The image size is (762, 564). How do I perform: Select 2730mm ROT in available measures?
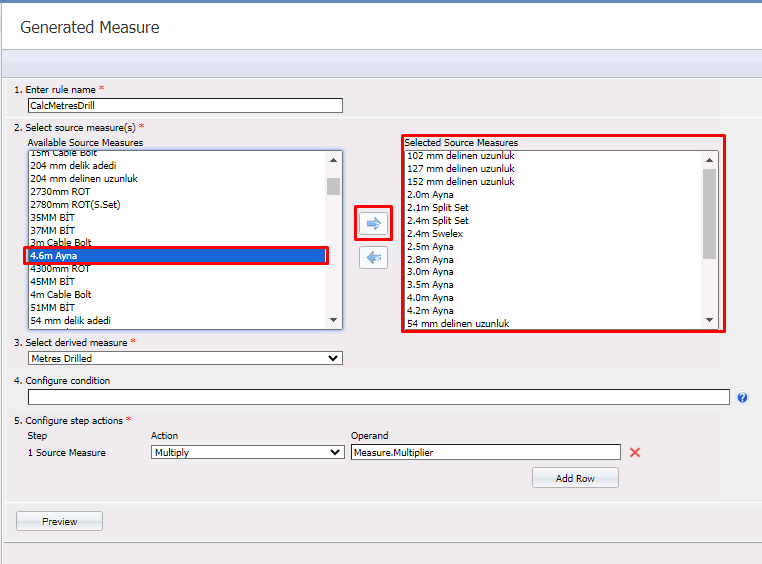click(60, 191)
